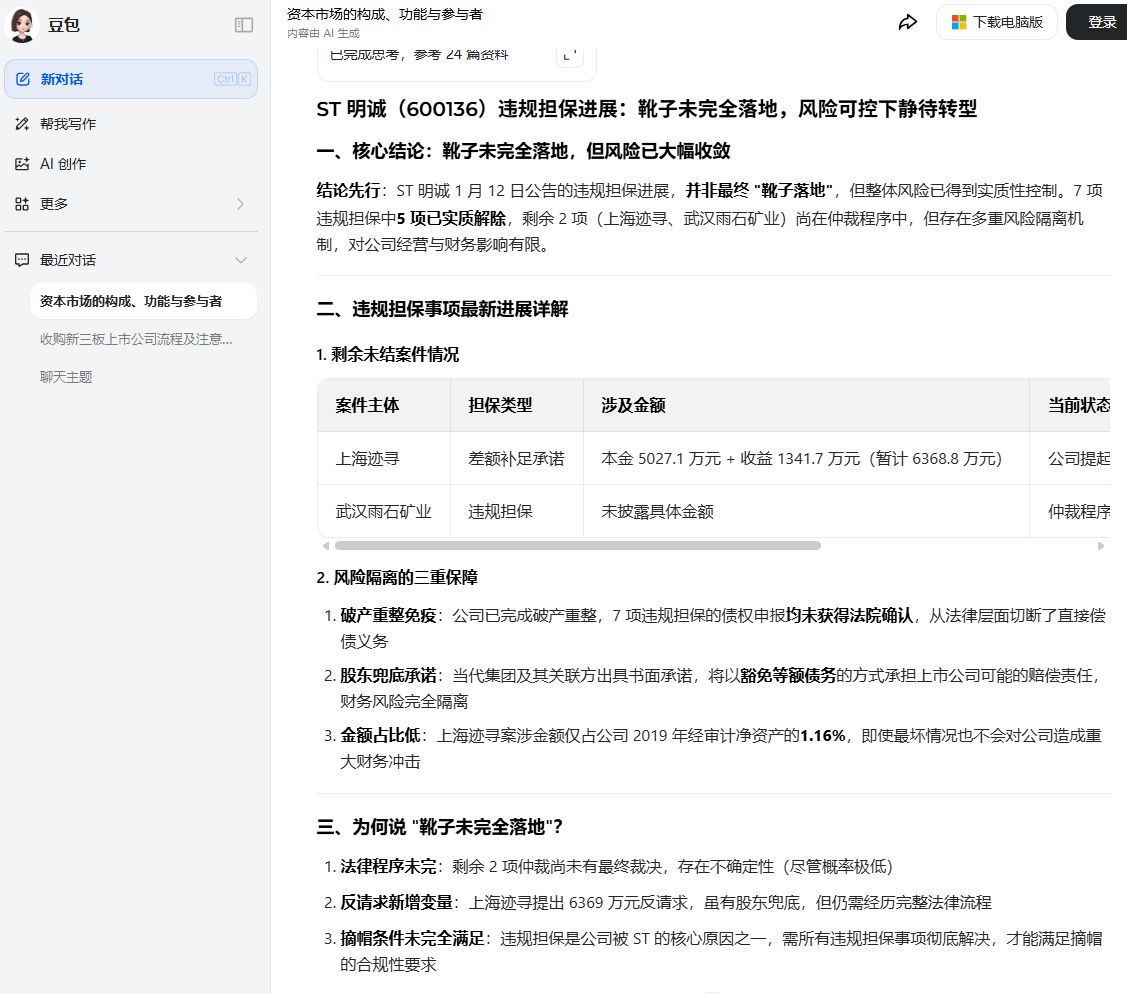1127x994 pixels.
Task: Click the 当前状态 column header
Action: (1070, 405)
